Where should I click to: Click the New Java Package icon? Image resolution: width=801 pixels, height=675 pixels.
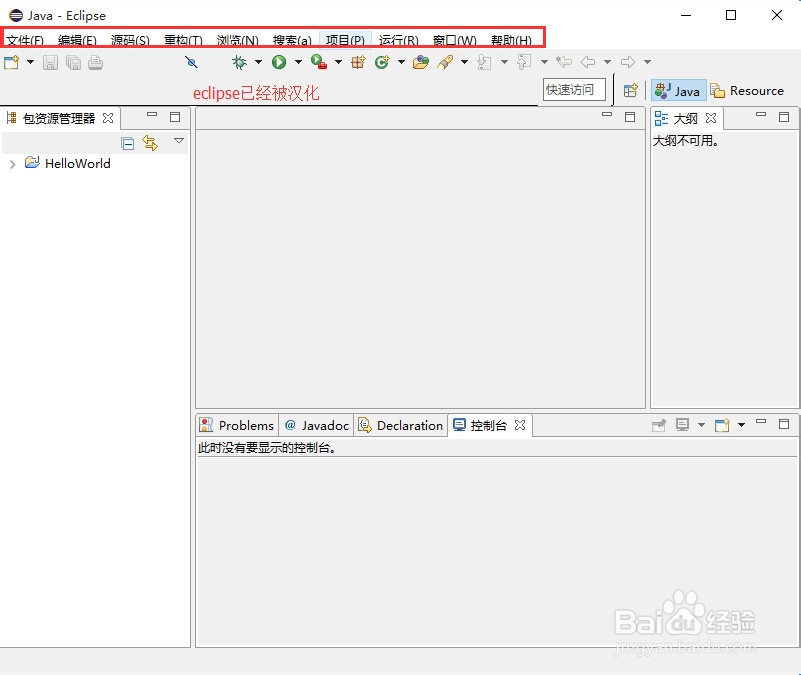pos(358,62)
